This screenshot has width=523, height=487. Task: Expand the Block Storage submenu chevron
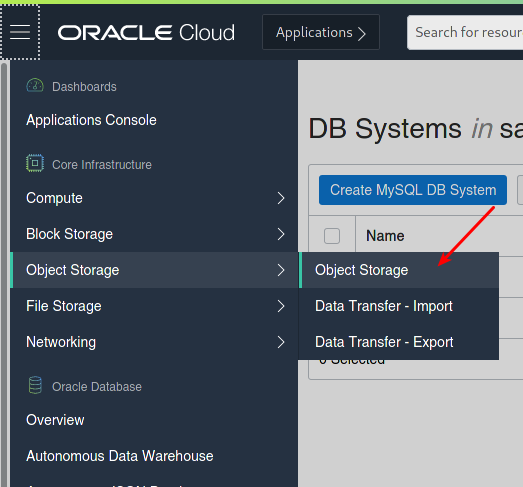coord(281,234)
